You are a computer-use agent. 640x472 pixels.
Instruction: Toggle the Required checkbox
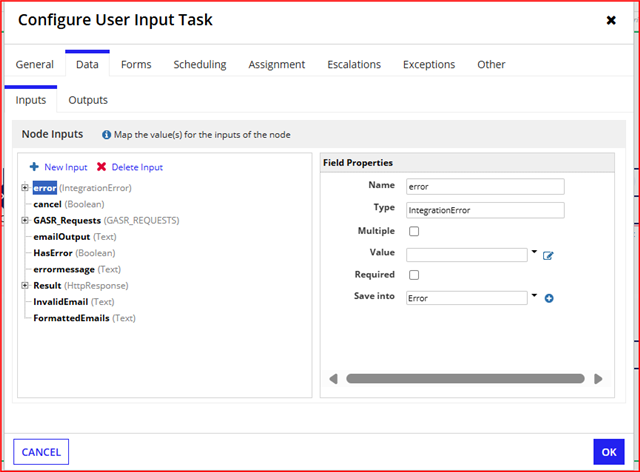click(414, 275)
